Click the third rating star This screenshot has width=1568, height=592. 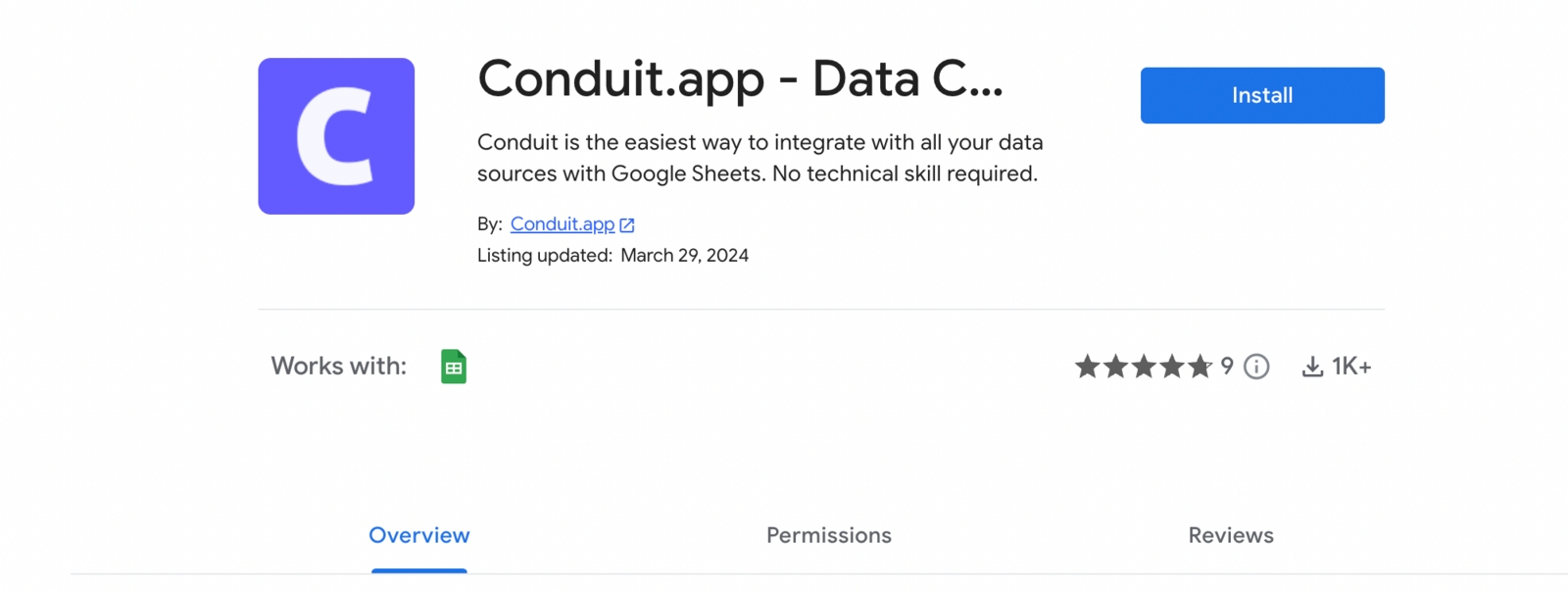pyautogui.click(x=1144, y=367)
